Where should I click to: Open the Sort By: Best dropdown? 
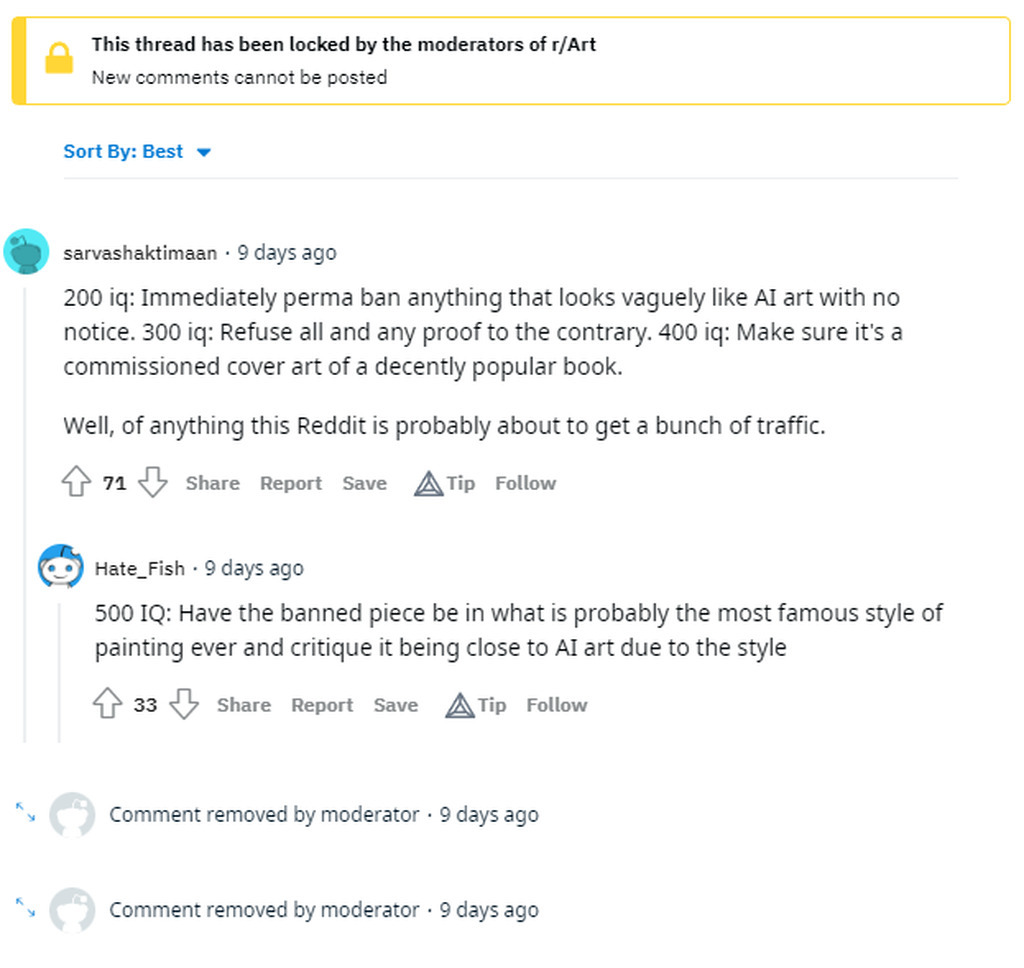[137, 152]
